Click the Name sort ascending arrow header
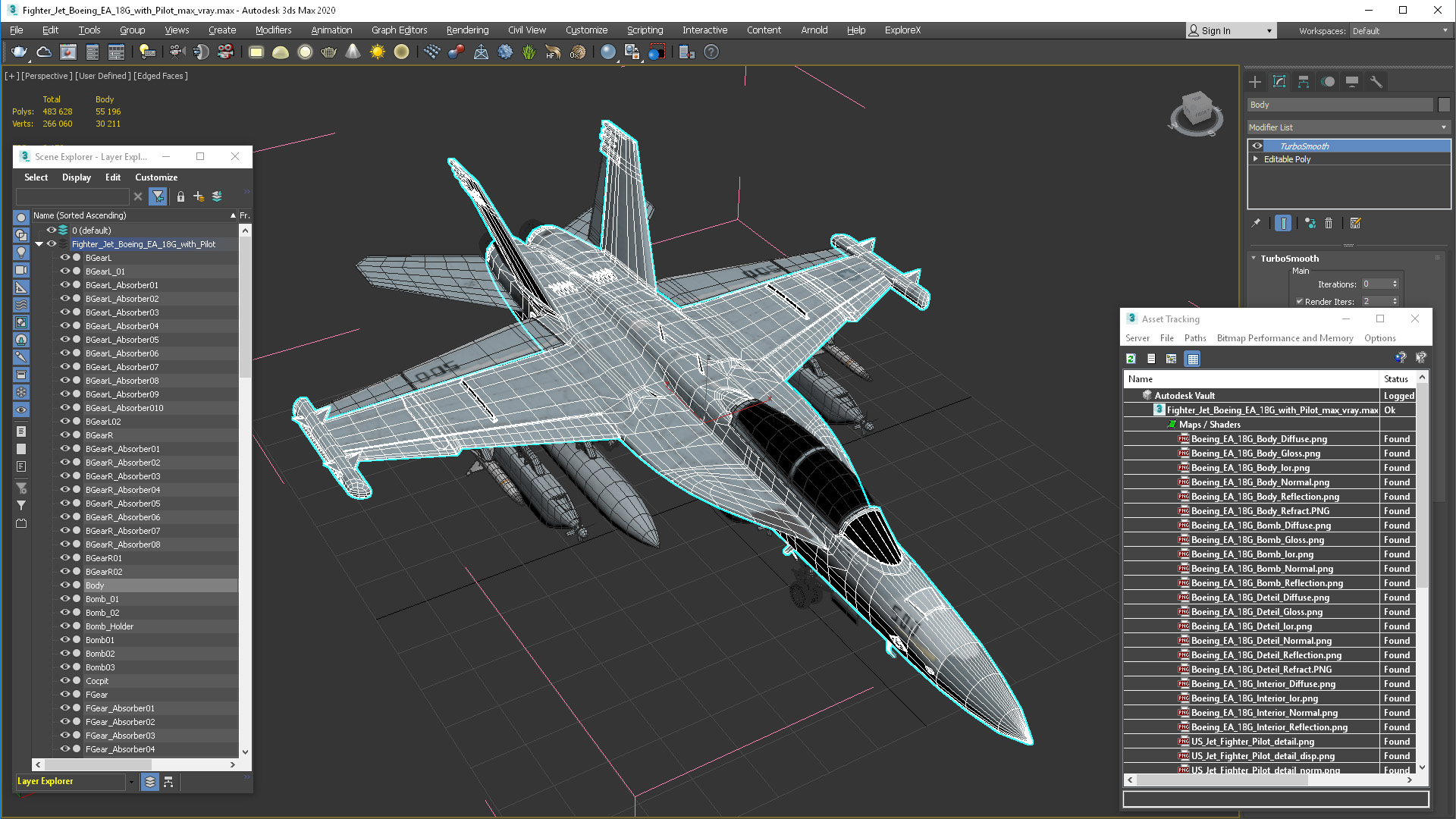This screenshot has width=1456, height=819. point(233,216)
